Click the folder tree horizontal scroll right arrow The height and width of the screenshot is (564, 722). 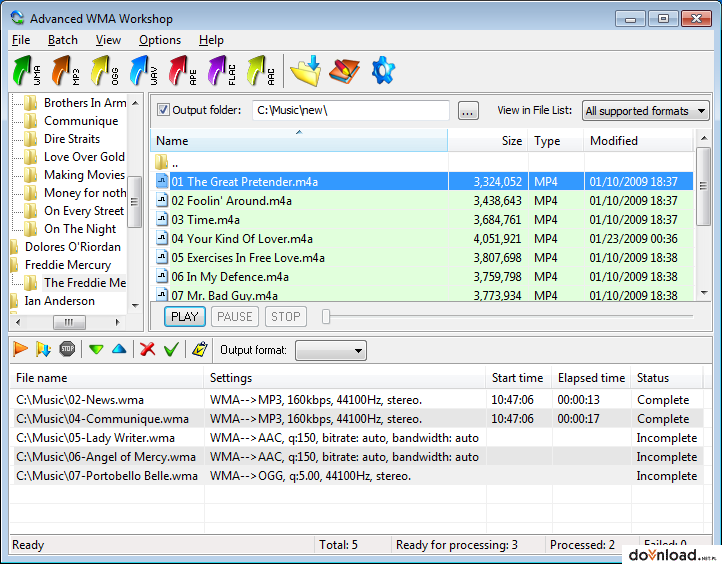point(117,322)
